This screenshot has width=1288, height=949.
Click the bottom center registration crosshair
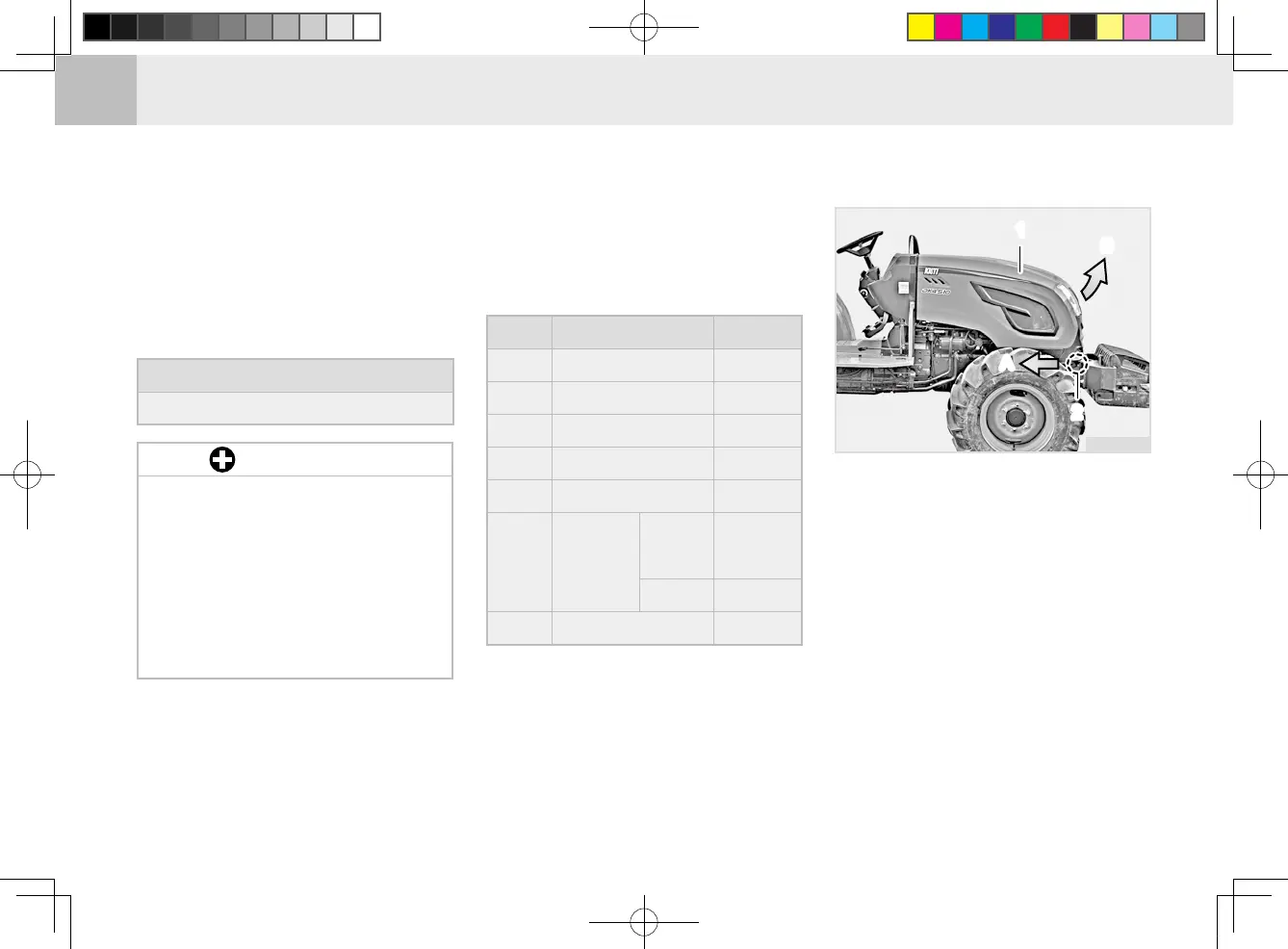[643, 922]
